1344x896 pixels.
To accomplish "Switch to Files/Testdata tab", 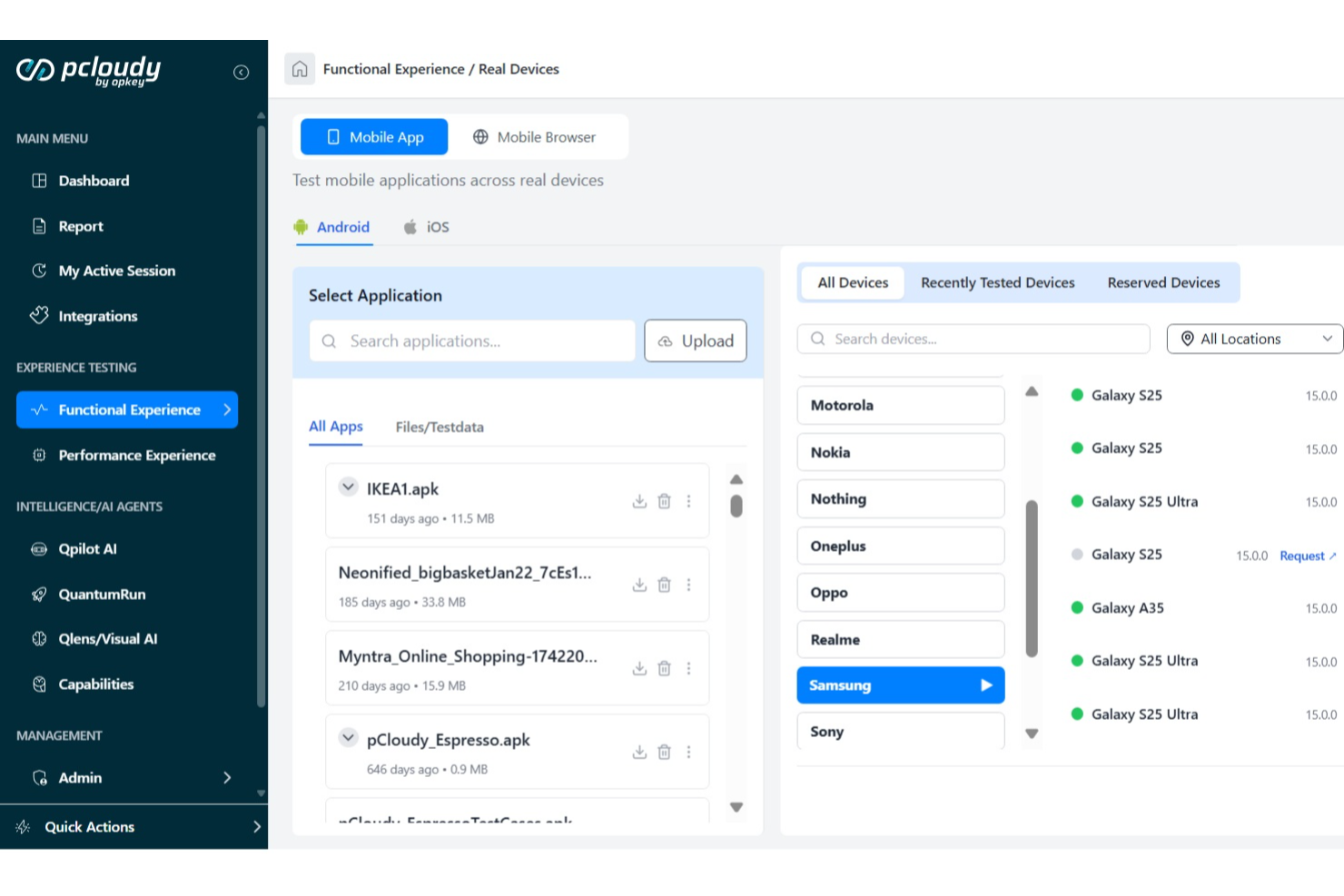I will point(440,427).
